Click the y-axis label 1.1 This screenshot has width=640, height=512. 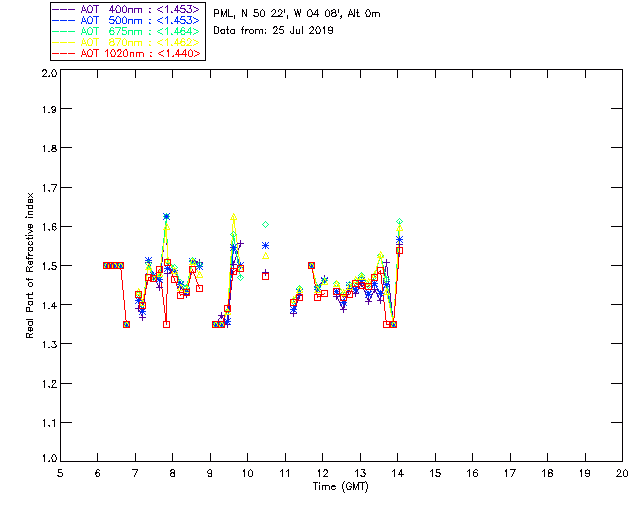point(49,423)
